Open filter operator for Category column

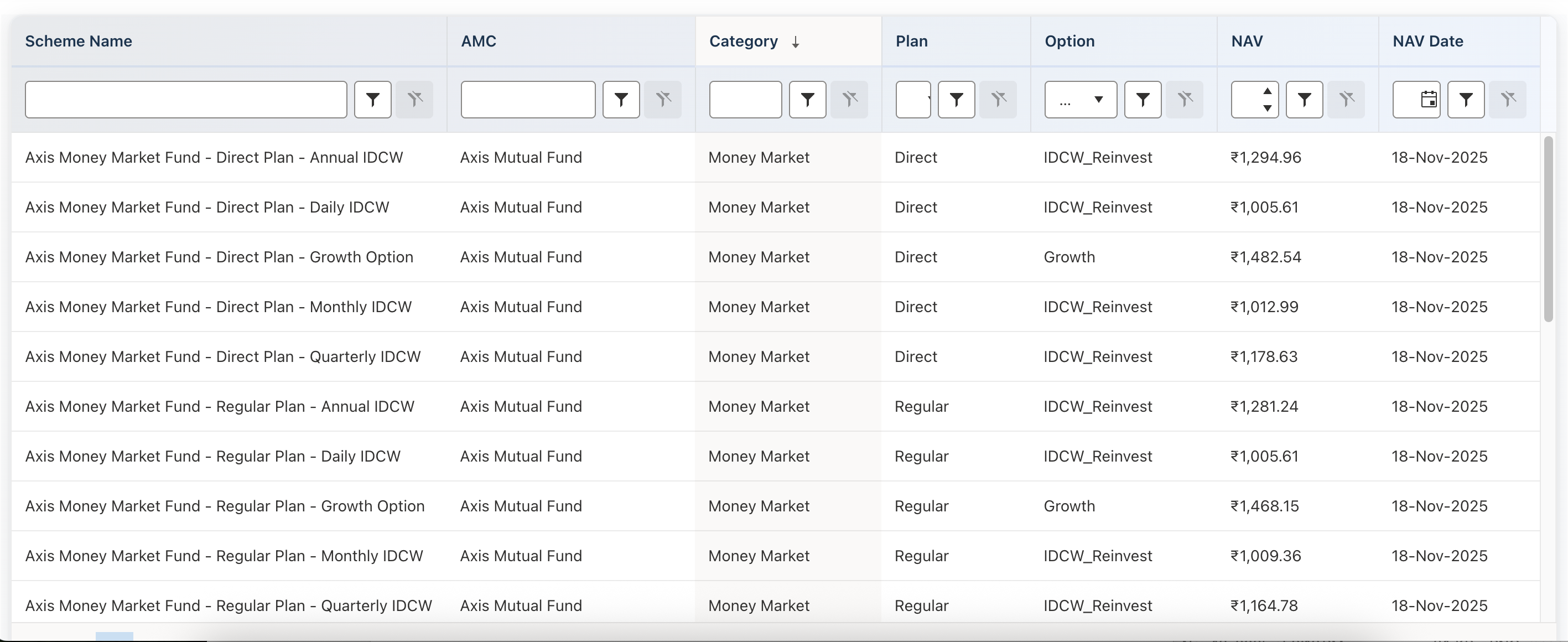click(x=807, y=99)
